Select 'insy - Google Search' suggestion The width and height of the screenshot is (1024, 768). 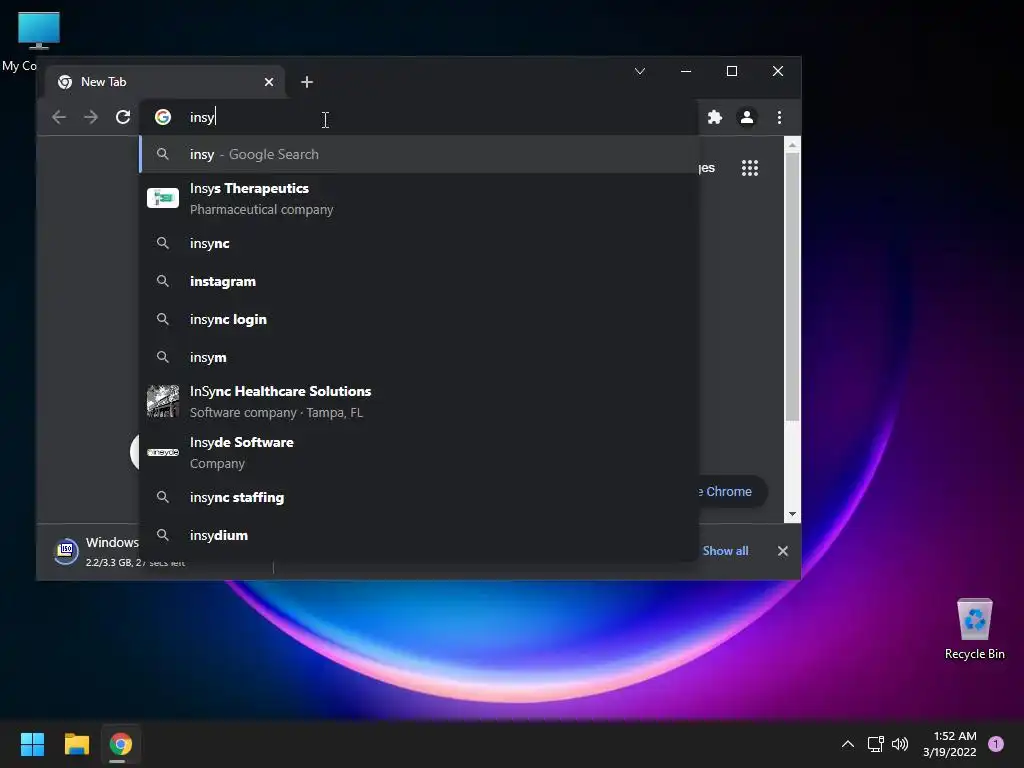click(x=419, y=154)
